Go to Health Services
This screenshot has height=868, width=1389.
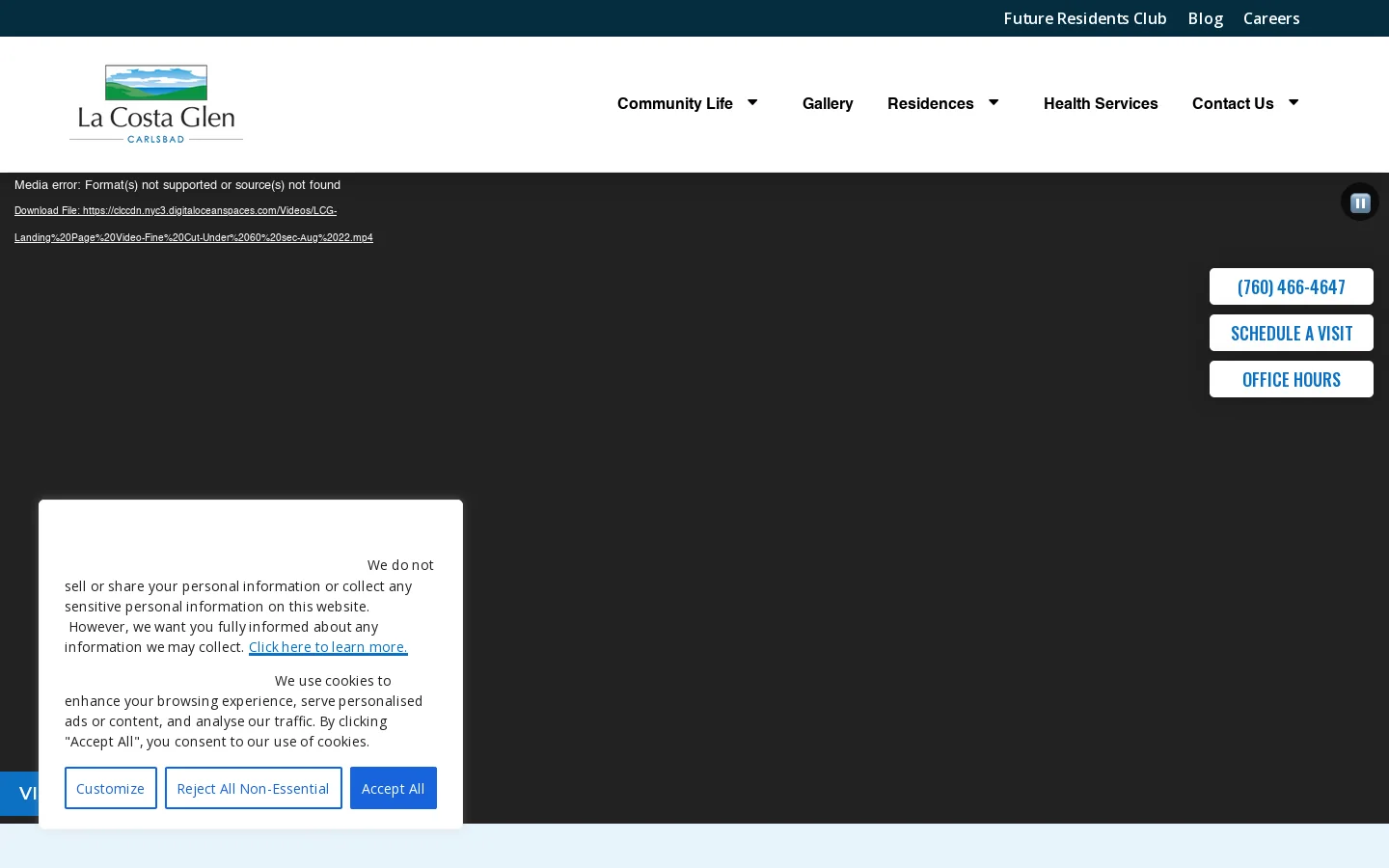click(x=1101, y=103)
